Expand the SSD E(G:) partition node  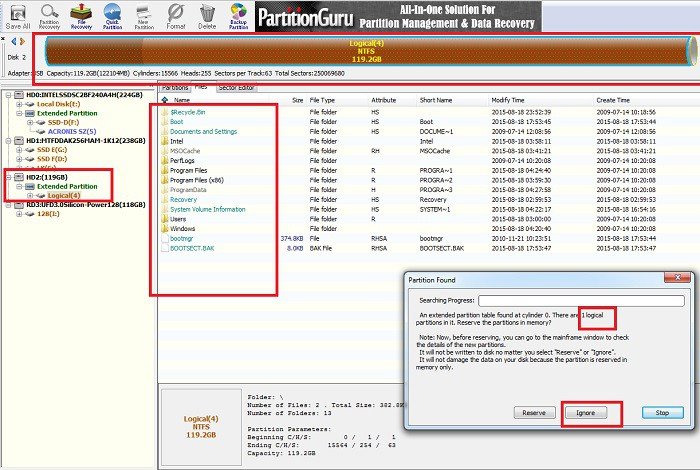tap(19, 150)
